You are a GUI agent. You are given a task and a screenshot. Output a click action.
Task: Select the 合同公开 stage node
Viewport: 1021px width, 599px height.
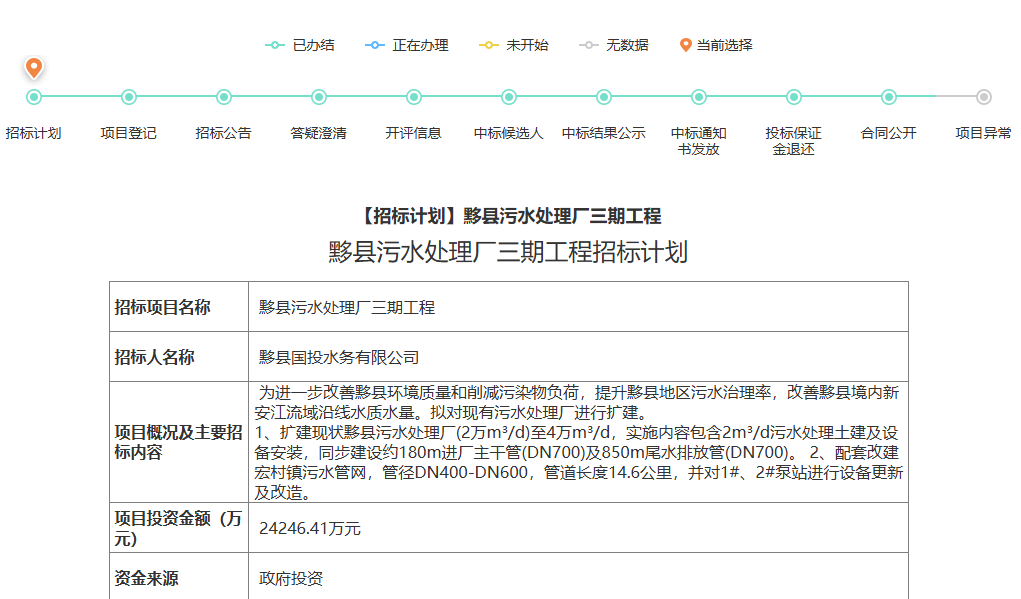(889, 97)
